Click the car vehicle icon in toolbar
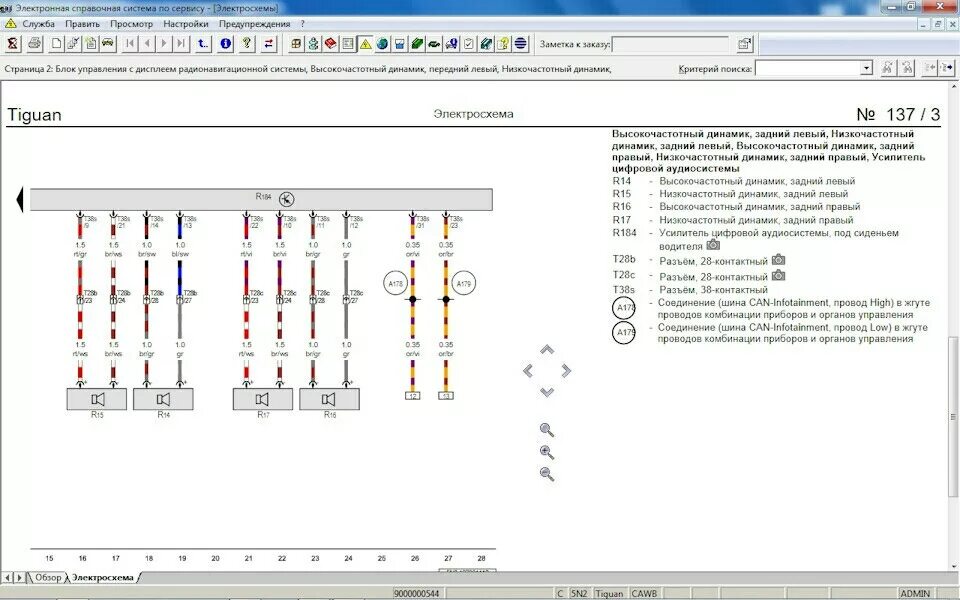Image resolution: width=960 pixels, height=600 pixels. pyautogui.click(x=108, y=43)
